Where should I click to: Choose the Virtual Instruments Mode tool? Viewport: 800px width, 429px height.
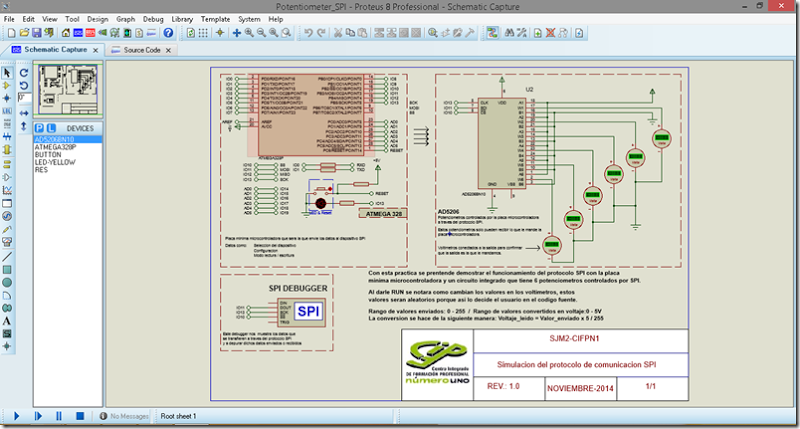7,242
